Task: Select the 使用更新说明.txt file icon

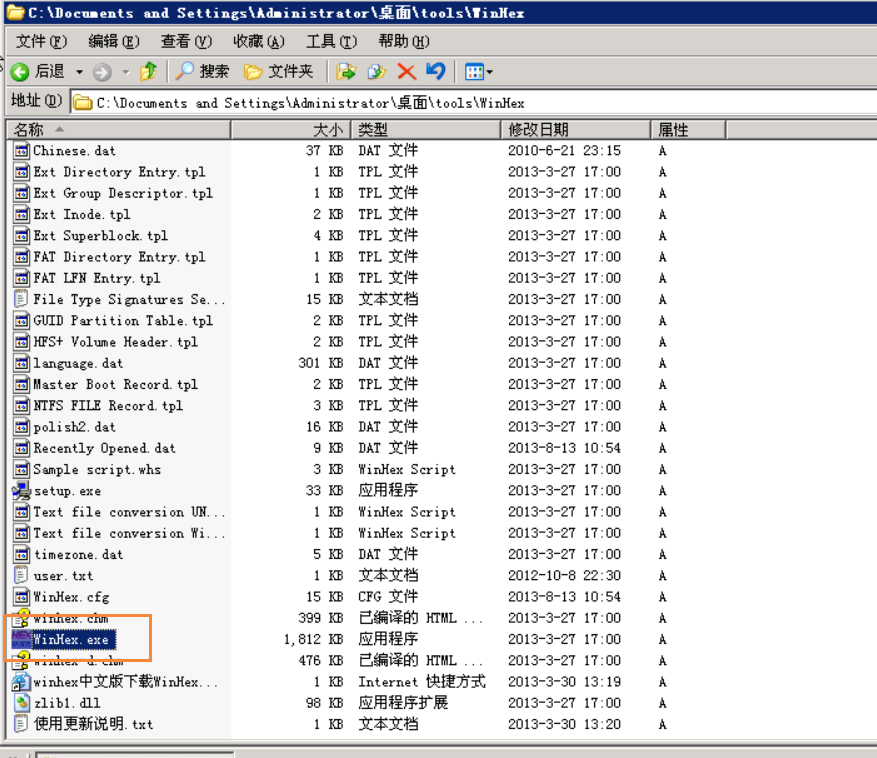Action: pyautogui.click(x=21, y=724)
